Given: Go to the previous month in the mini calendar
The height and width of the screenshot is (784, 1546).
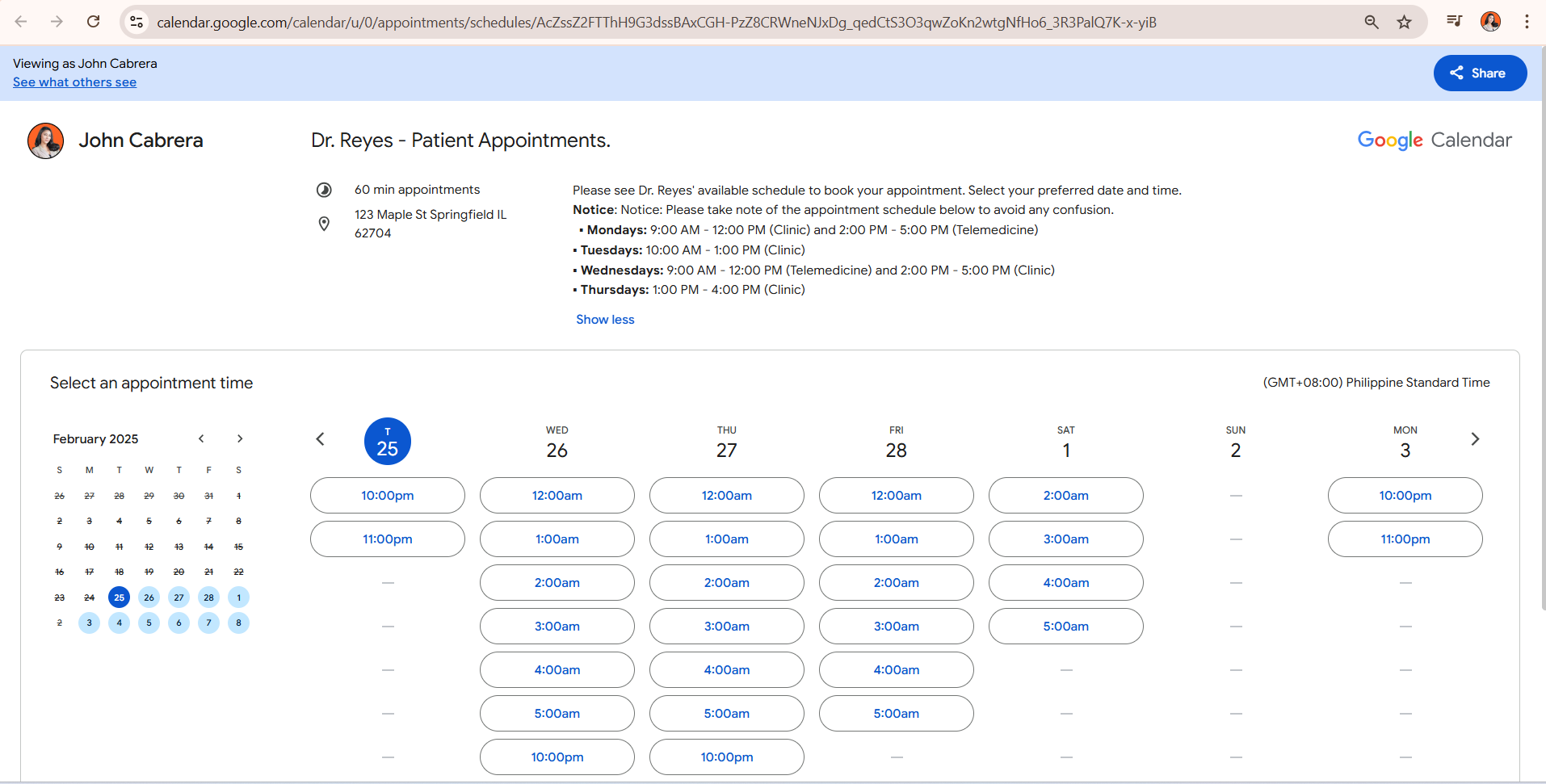Looking at the screenshot, I should coord(201,438).
